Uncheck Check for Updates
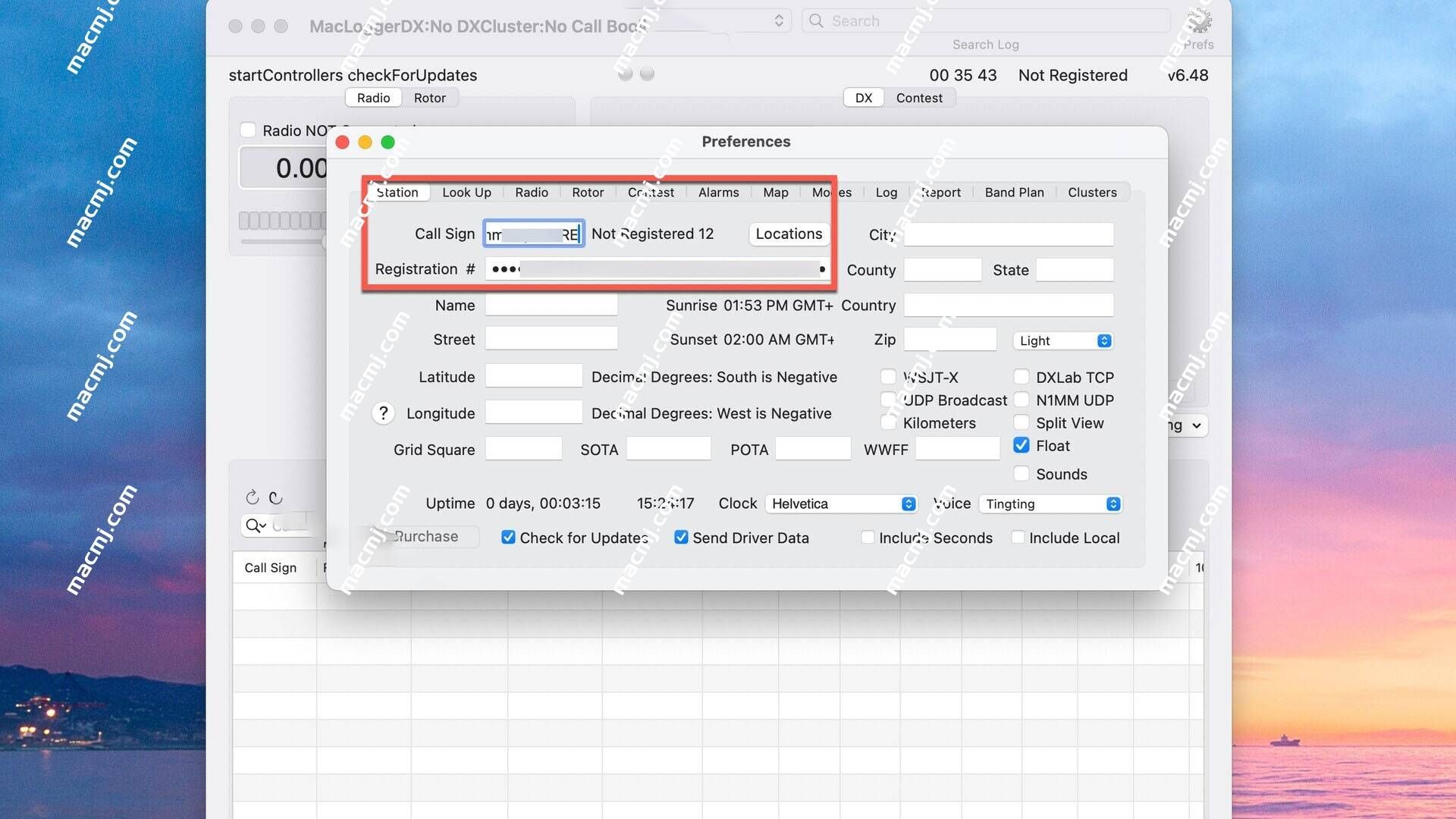The image size is (1456, 819). (x=508, y=538)
